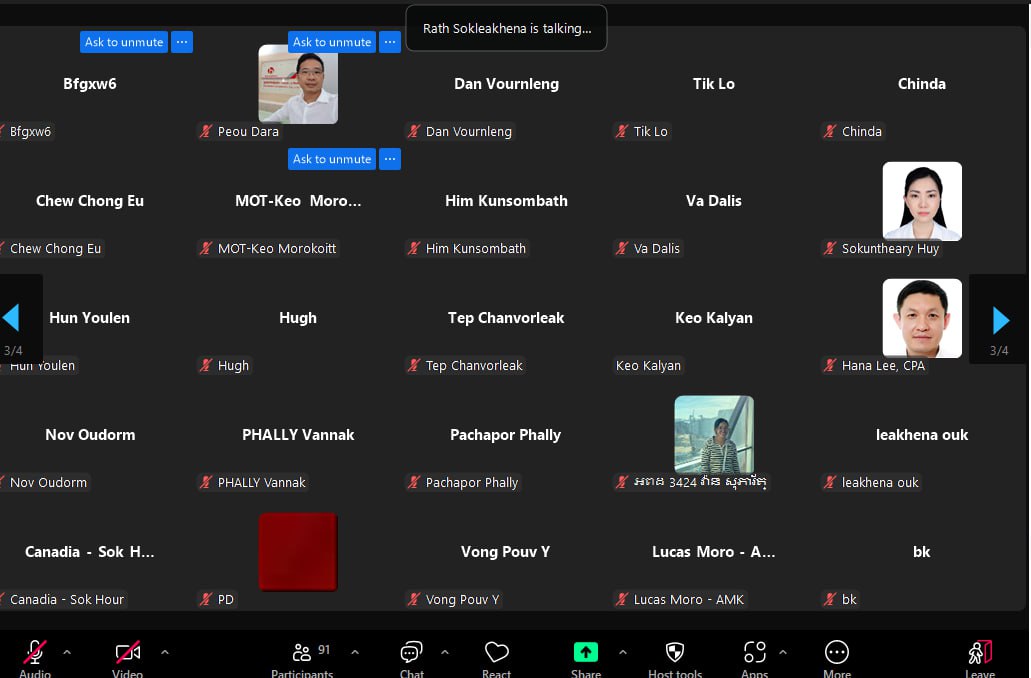Viewport: 1031px width, 678px height.
Task: Click muted mic icon beside Hana Lee, CPA
Action: 830,366
